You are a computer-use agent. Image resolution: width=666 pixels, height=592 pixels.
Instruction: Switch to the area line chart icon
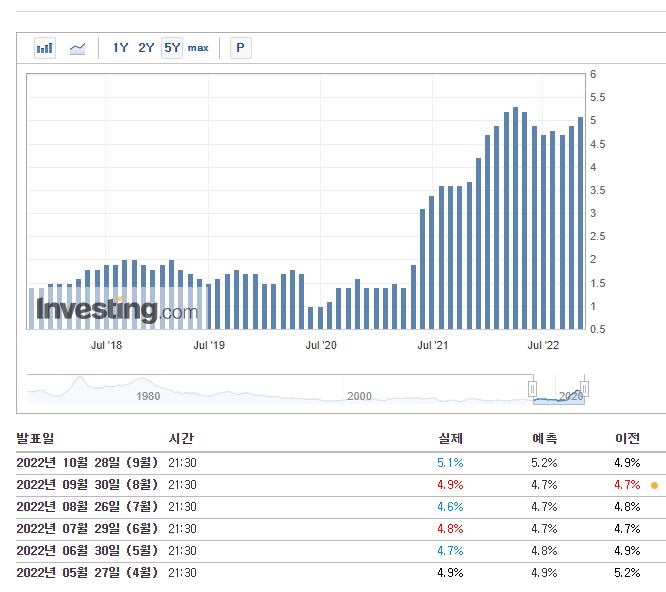click(x=77, y=48)
